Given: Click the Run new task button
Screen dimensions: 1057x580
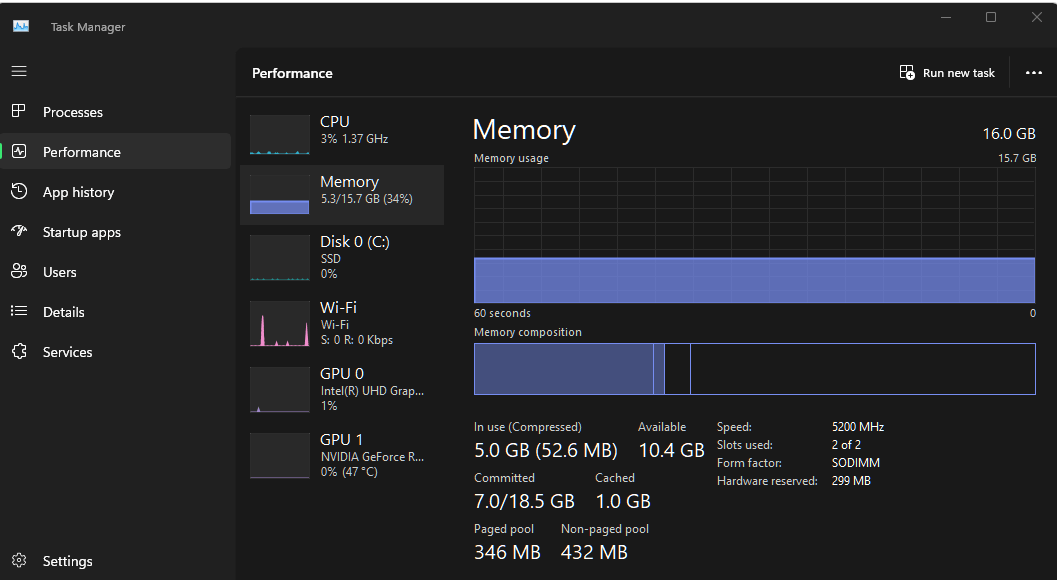Looking at the screenshot, I should (x=947, y=73).
